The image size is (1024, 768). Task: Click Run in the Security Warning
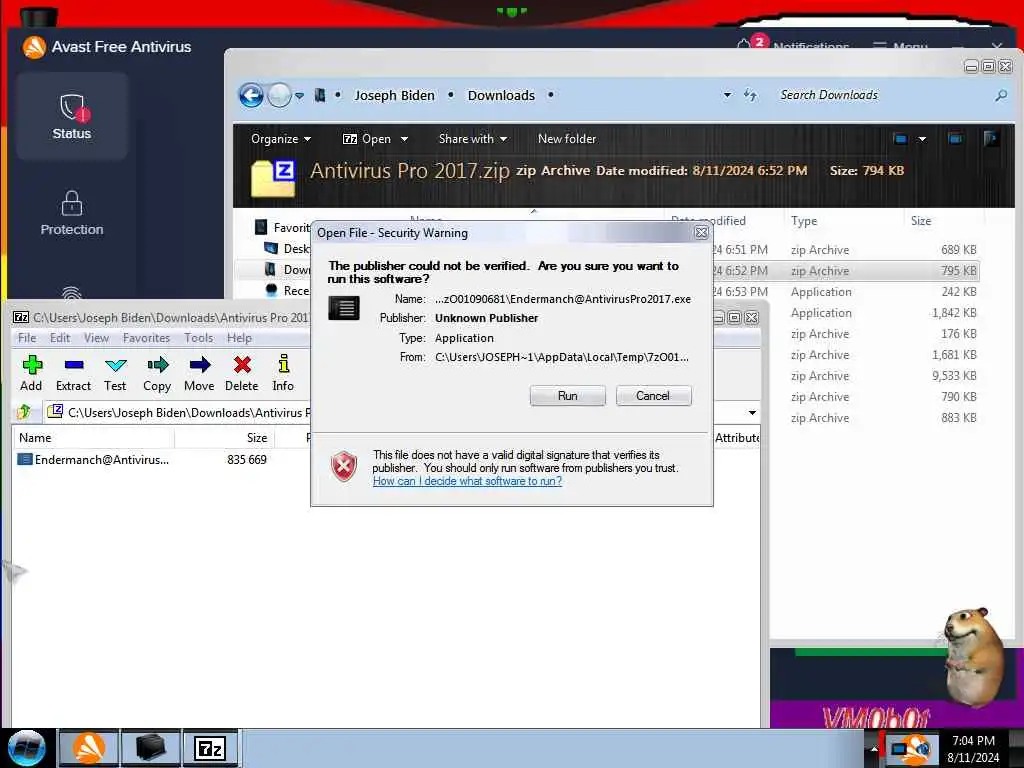coord(568,396)
